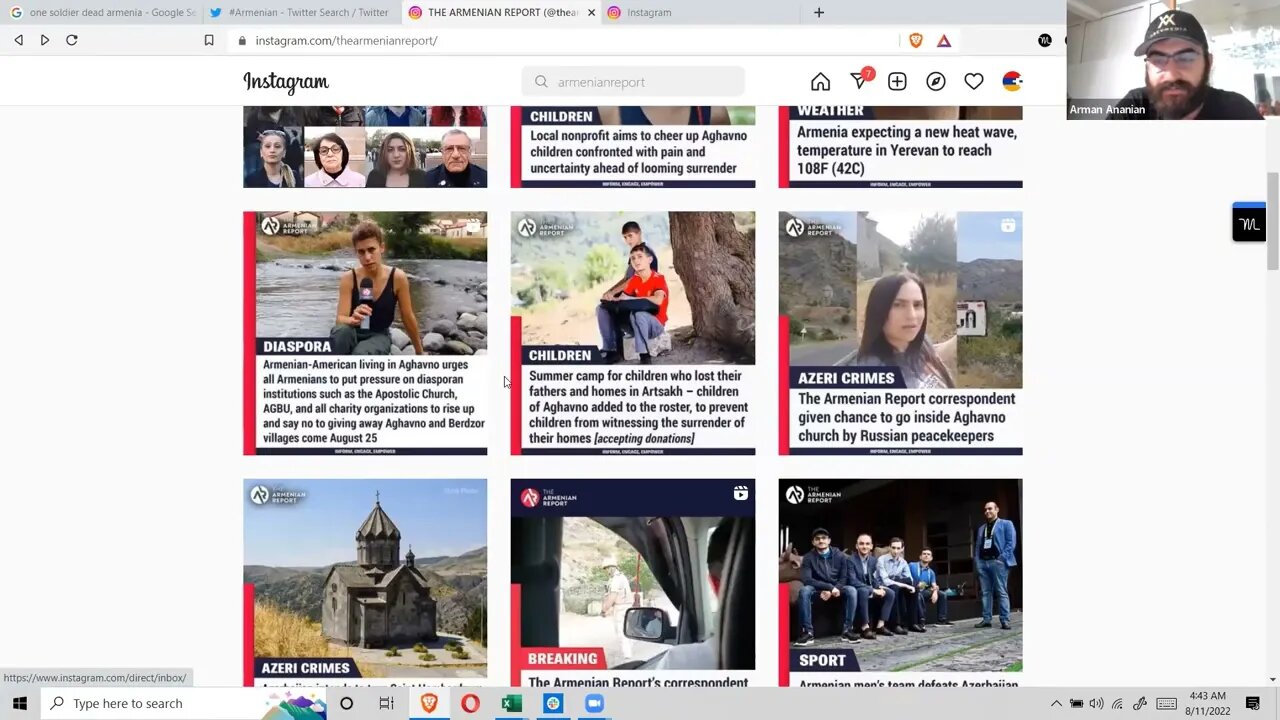The image size is (1280, 720).
Task: Open Cortana circle on taskbar
Action: [x=346, y=703]
